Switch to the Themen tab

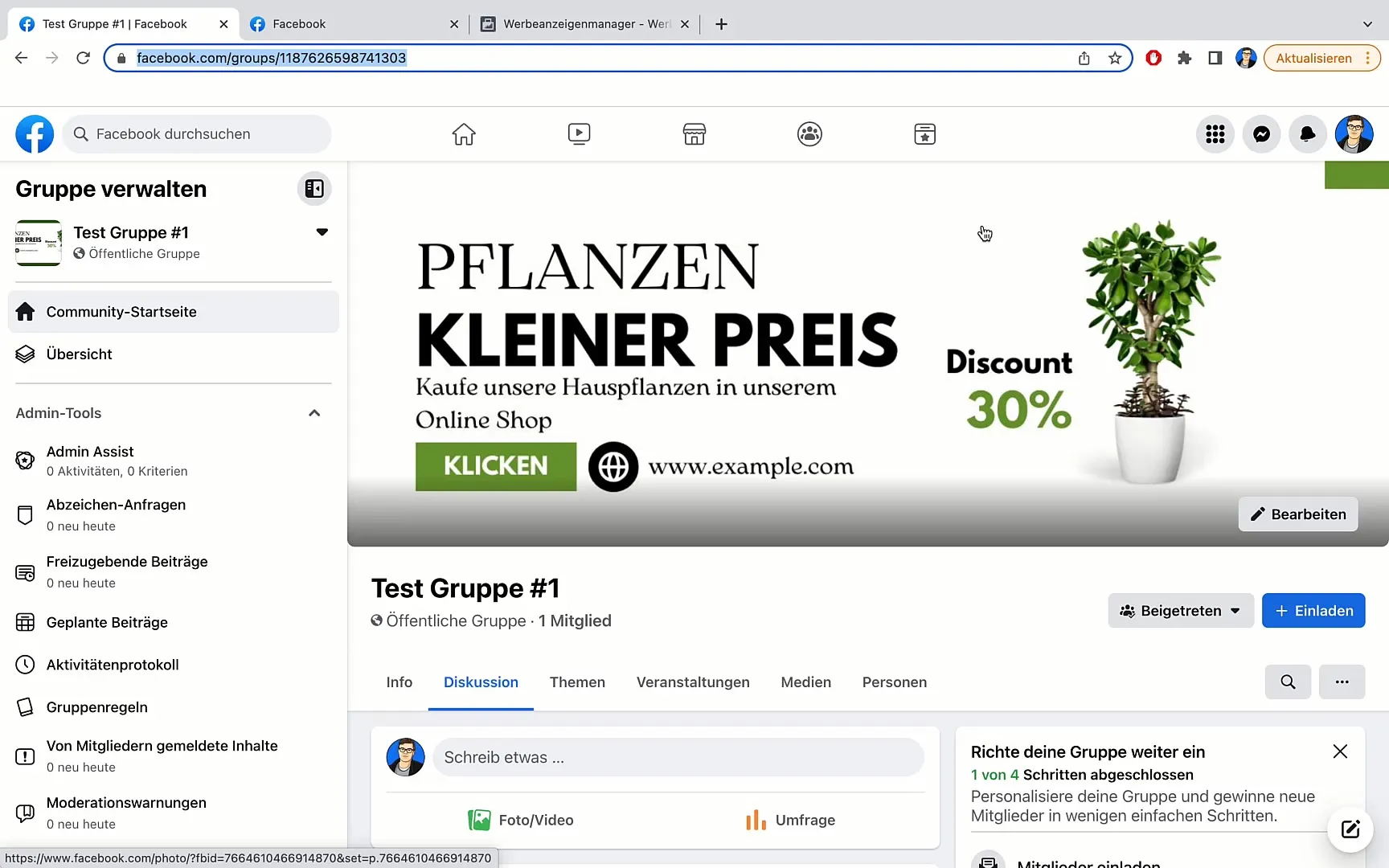(x=577, y=682)
